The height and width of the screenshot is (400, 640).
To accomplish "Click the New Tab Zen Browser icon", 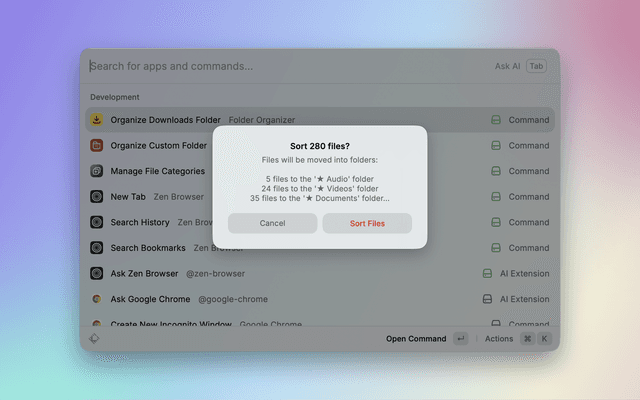I will pyautogui.click(x=97, y=197).
